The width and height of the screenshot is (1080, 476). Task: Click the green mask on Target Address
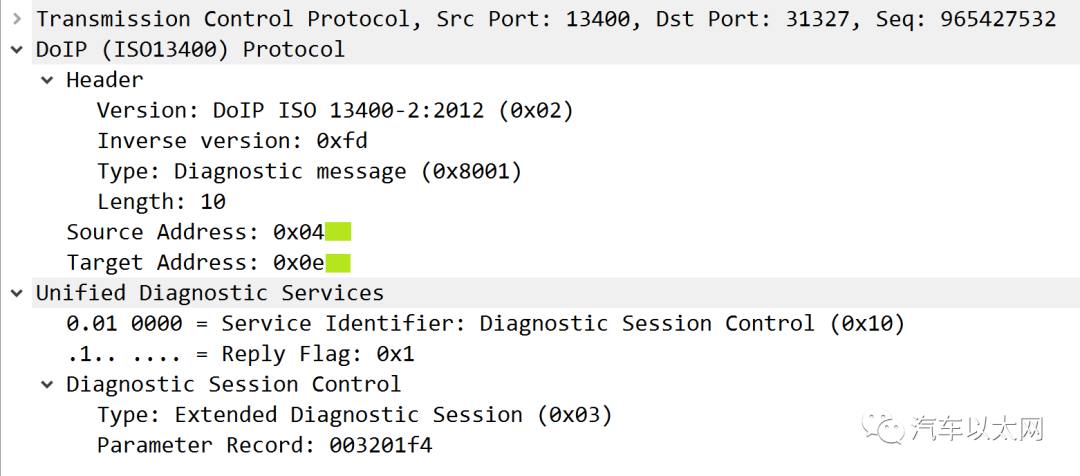tap(338, 262)
